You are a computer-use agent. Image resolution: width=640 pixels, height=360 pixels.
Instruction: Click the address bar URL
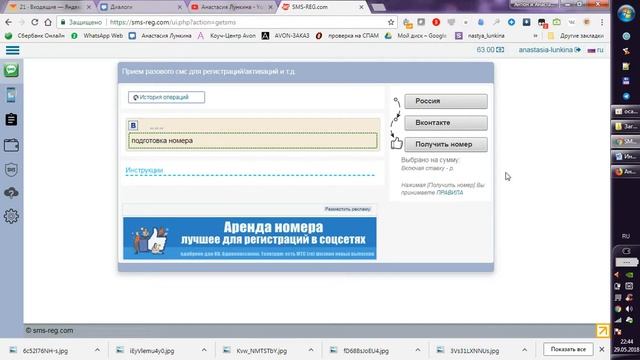click(x=173, y=22)
